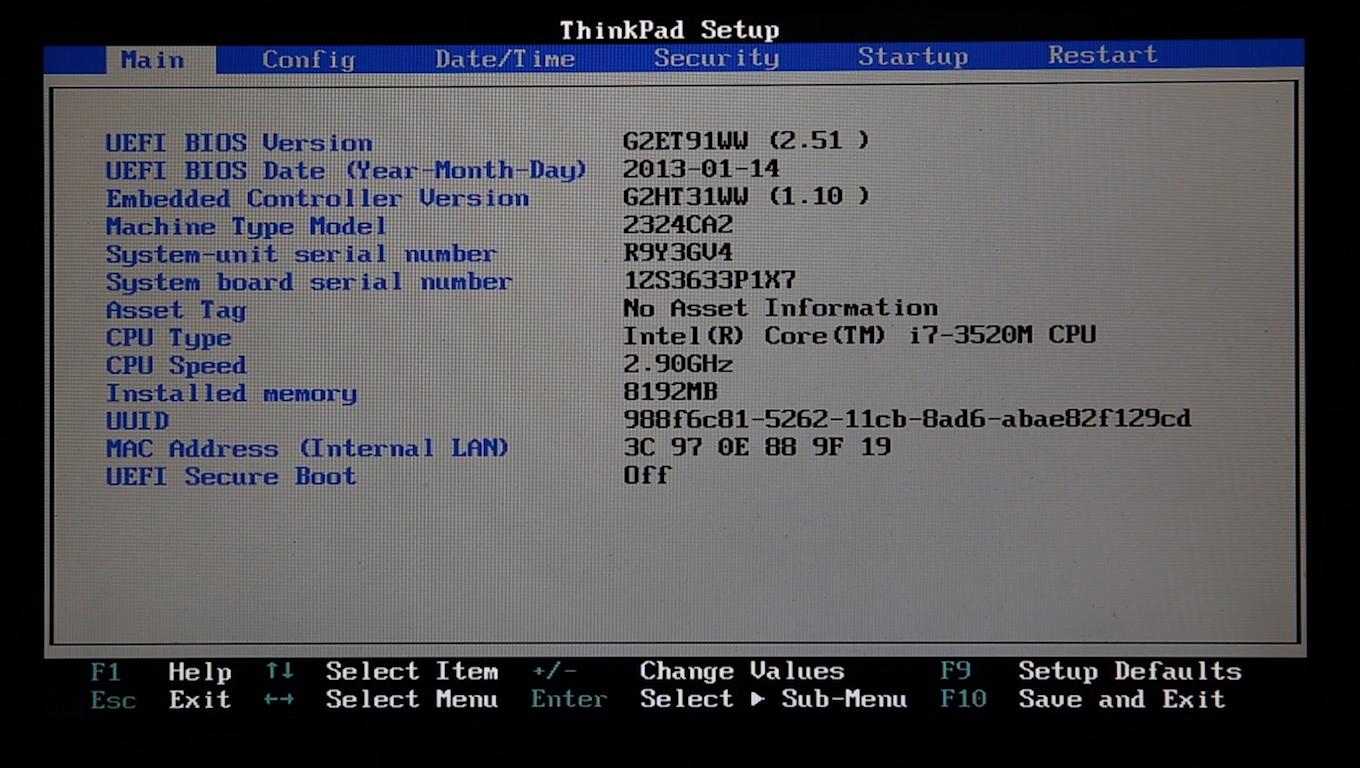1360x768 pixels.
Task: Open the Config tab
Action: coord(308,60)
